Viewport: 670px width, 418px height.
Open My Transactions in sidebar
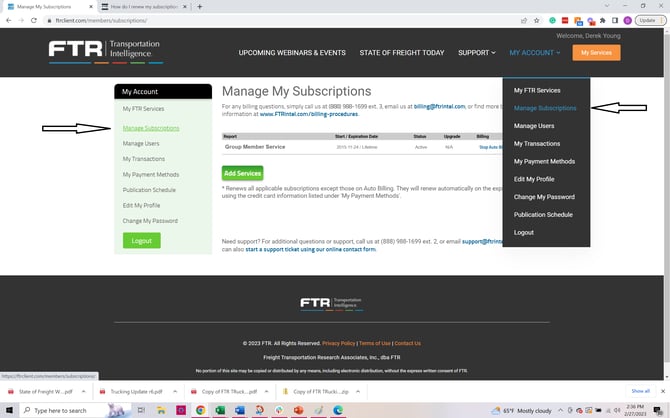pyautogui.click(x=144, y=159)
